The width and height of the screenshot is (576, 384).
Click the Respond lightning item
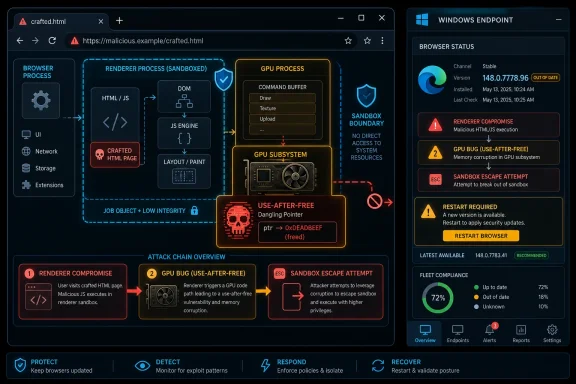[301, 366]
